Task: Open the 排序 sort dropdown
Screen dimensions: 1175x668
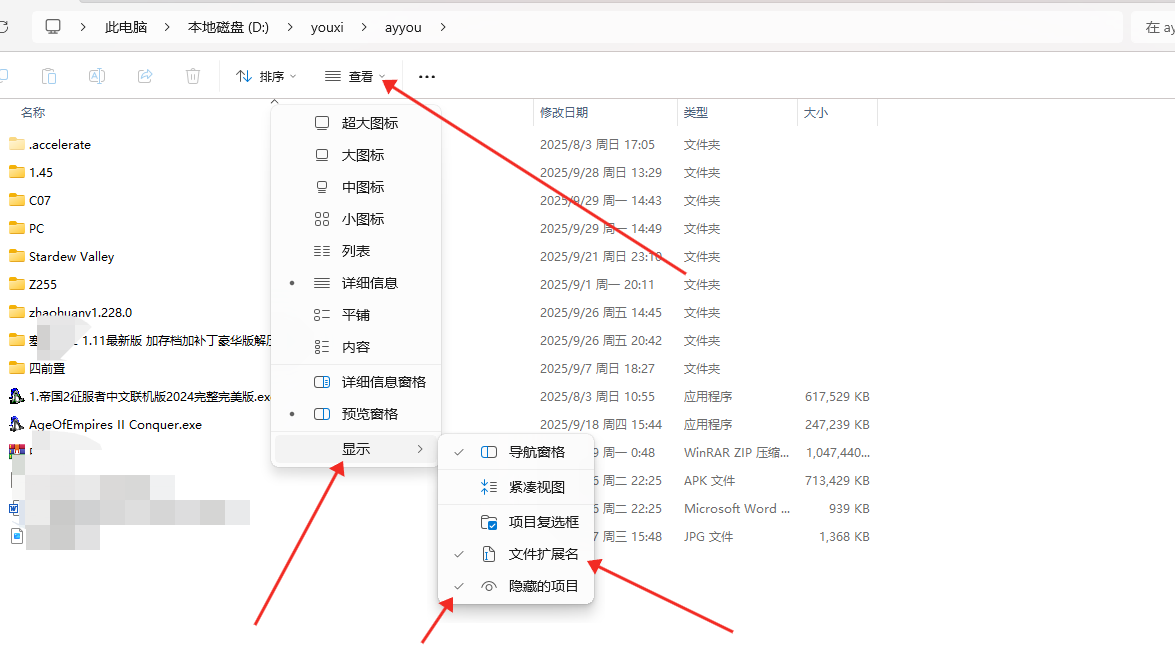Action: 266,76
